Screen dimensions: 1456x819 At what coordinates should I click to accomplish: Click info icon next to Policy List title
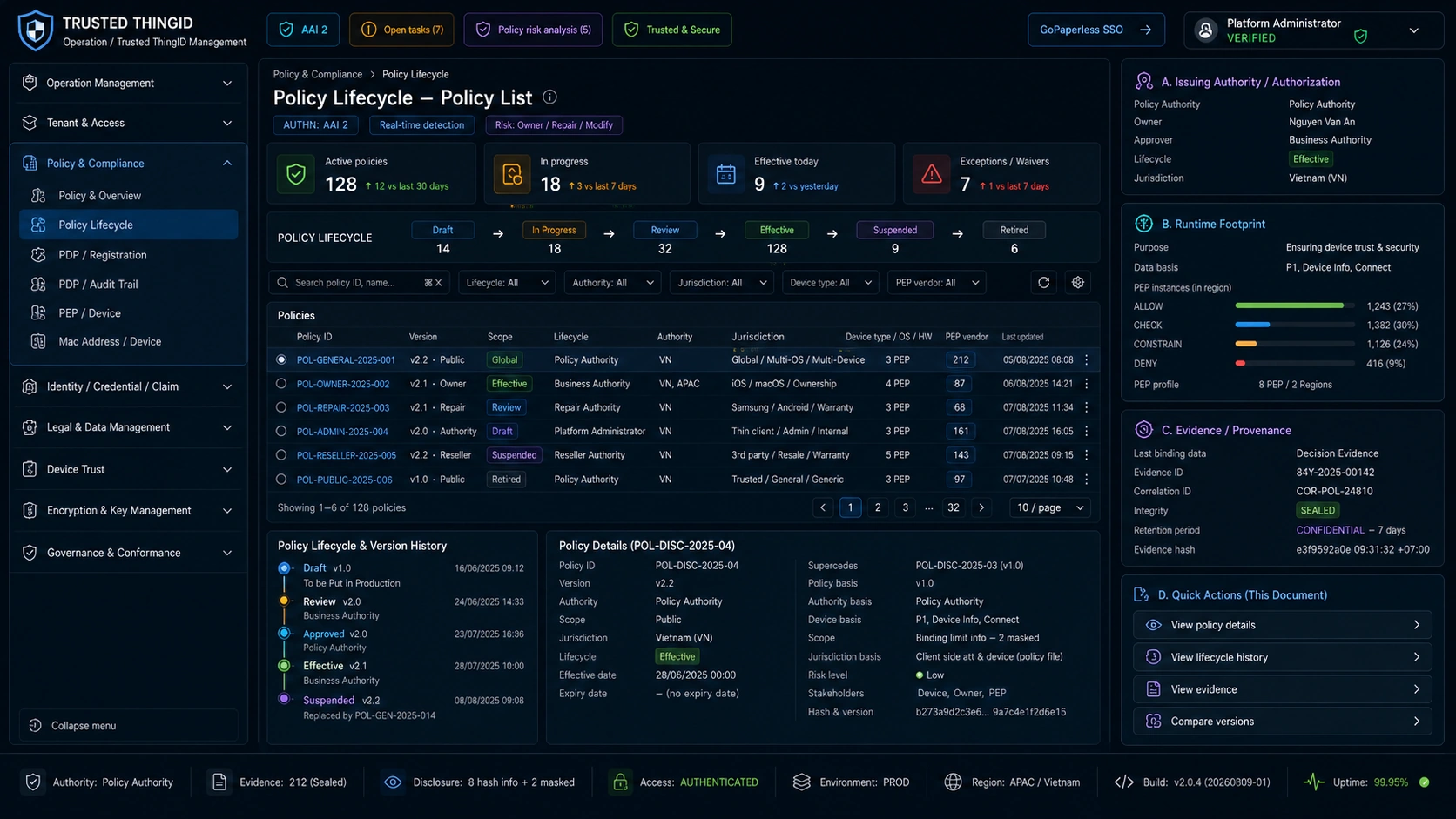click(x=549, y=97)
